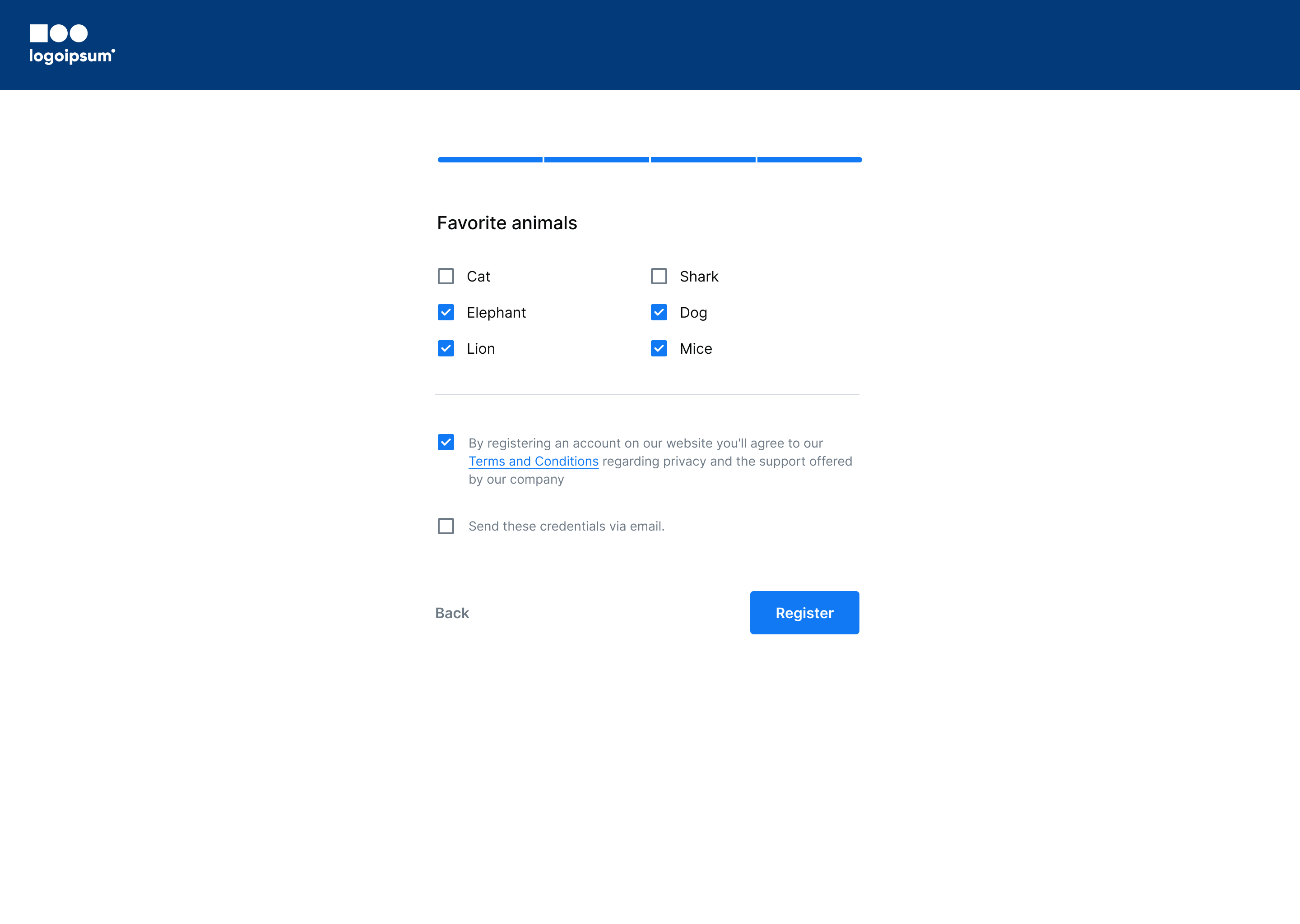
Task: Click the Lion label text
Action: 480,349
